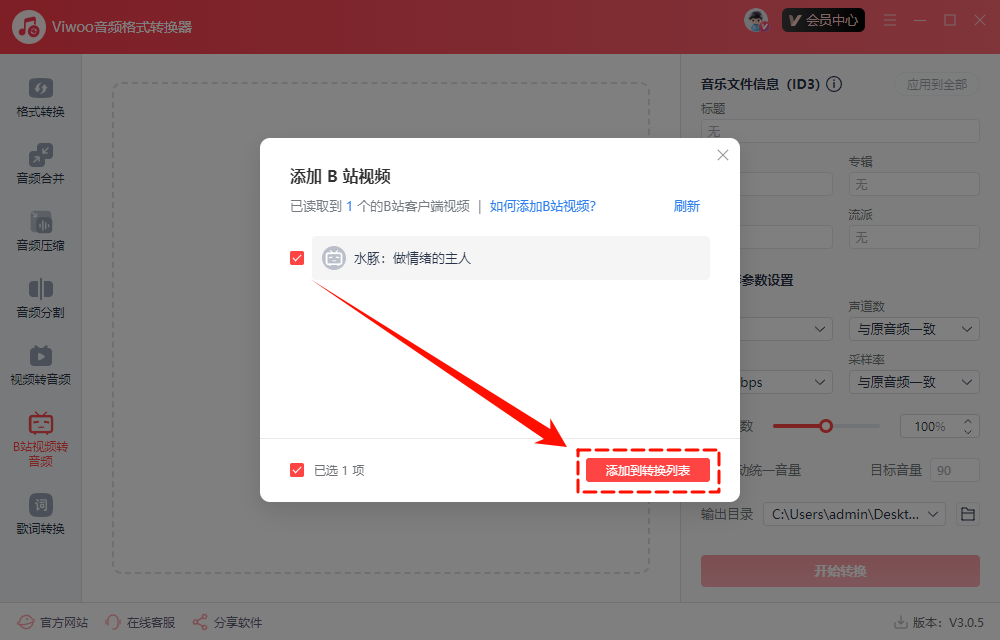Open the output folder browse icon
Screen dimensions: 1000x640
point(966,513)
